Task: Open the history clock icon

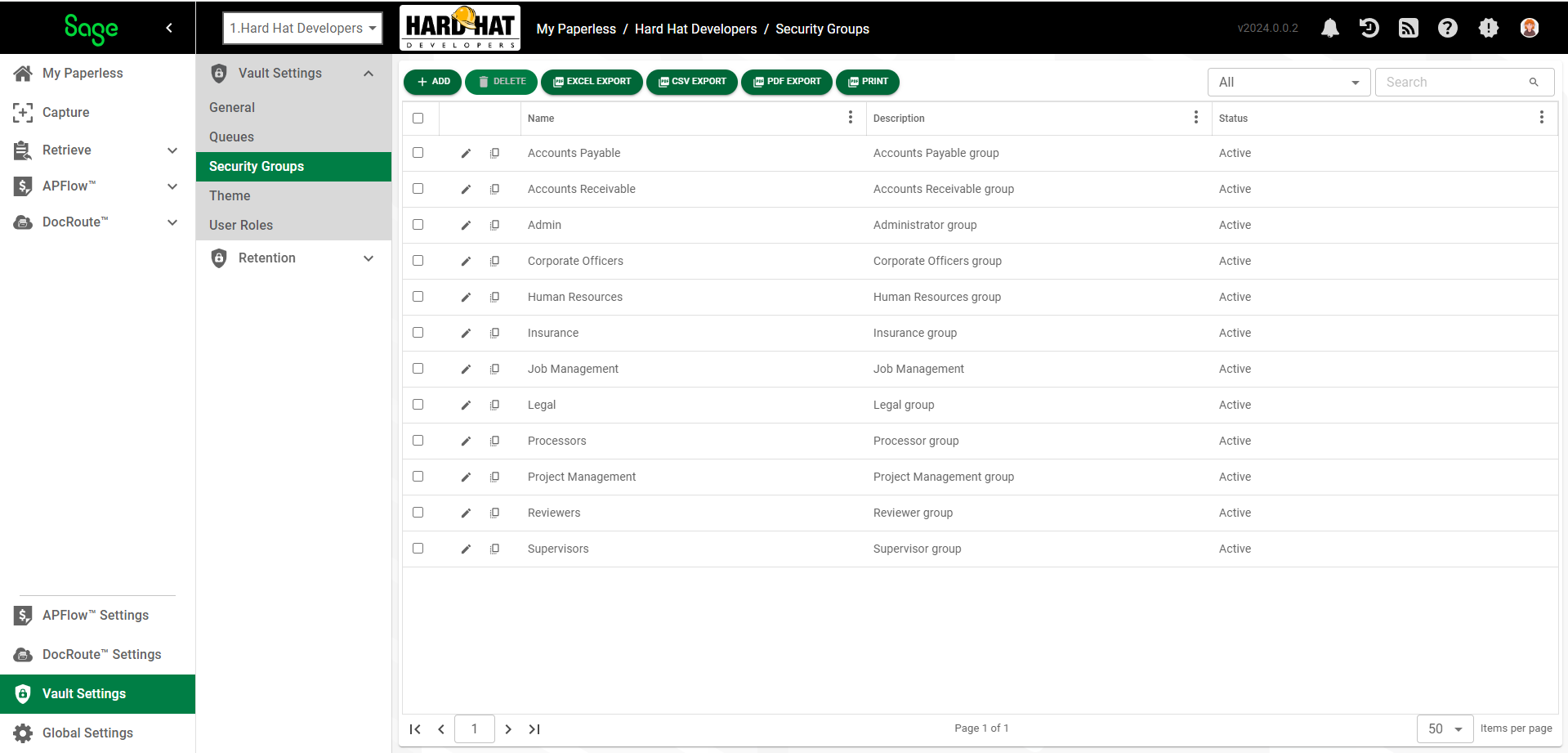Action: (1369, 29)
